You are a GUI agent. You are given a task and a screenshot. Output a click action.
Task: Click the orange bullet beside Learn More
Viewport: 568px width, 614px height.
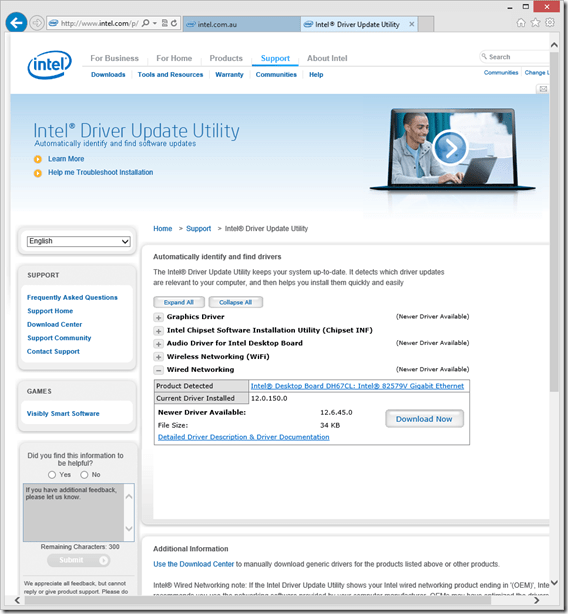click(38, 159)
